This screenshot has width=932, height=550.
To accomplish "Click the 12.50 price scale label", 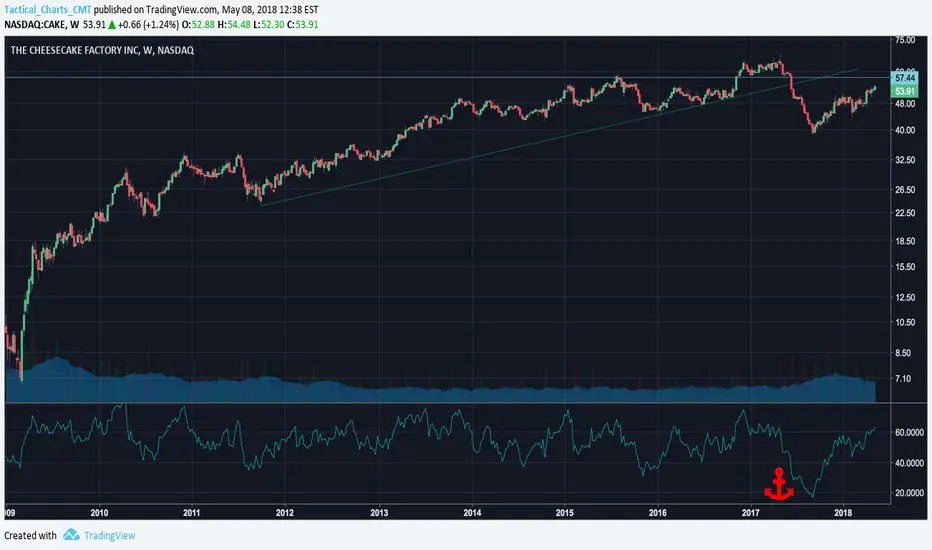I will click(905, 297).
